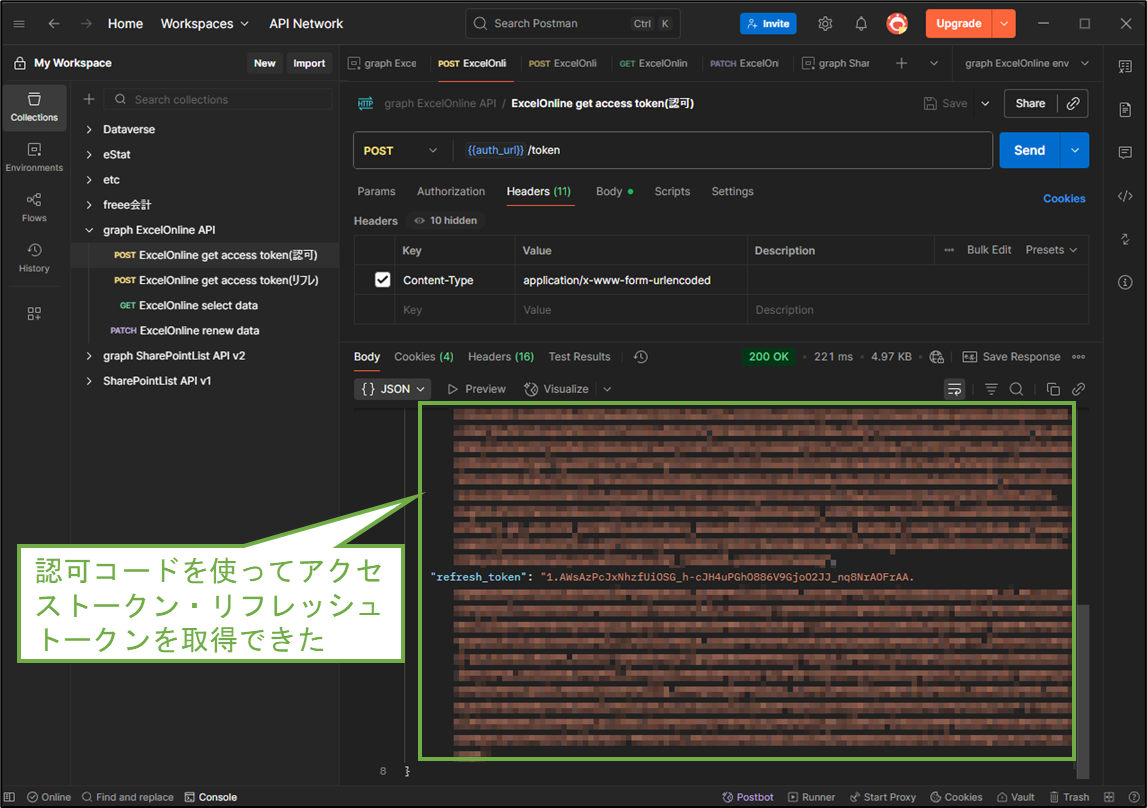
Task: Open response history clock icon
Action: [641, 357]
